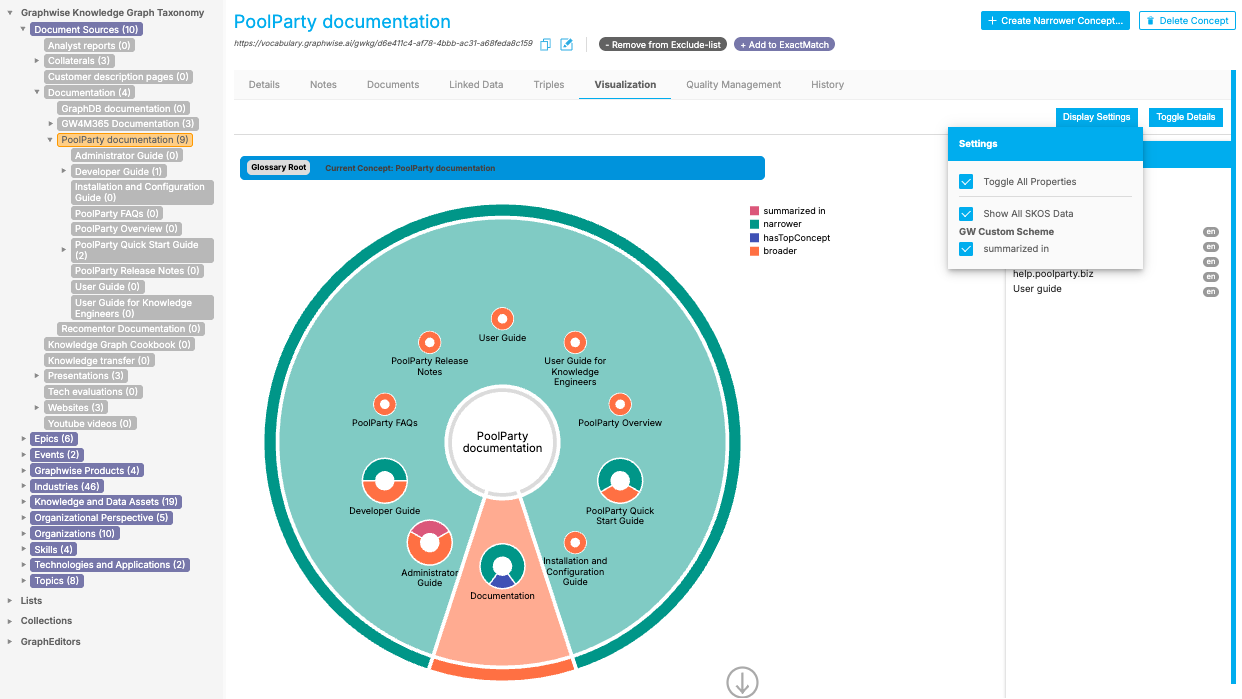
Task: Disable the summarized in checkbox
Action: click(966, 249)
